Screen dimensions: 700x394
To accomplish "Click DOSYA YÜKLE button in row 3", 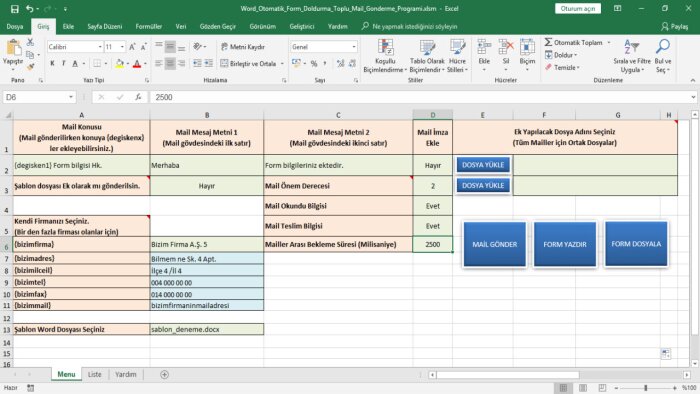I will (x=483, y=185).
